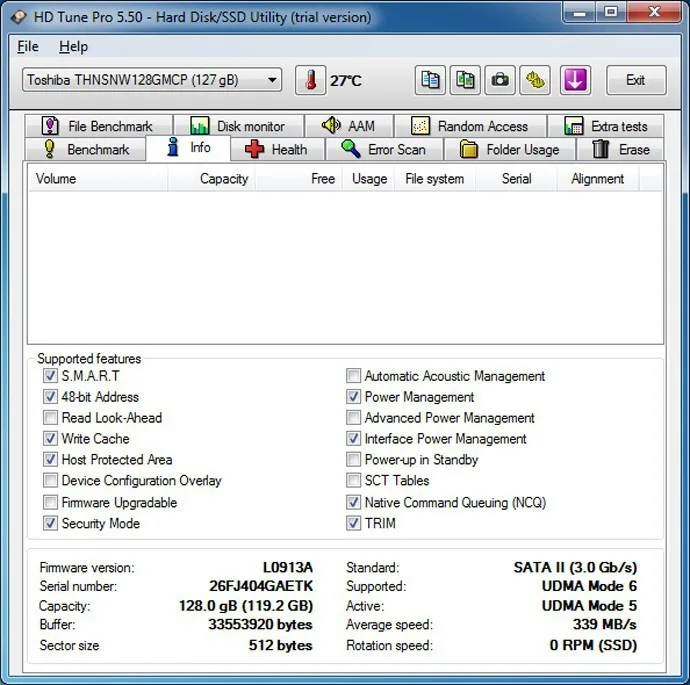Image resolution: width=690 pixels, height=685 pixels.
Task: Open options via the gears icon
Action: pyautogui.click(x=535, y=80)
